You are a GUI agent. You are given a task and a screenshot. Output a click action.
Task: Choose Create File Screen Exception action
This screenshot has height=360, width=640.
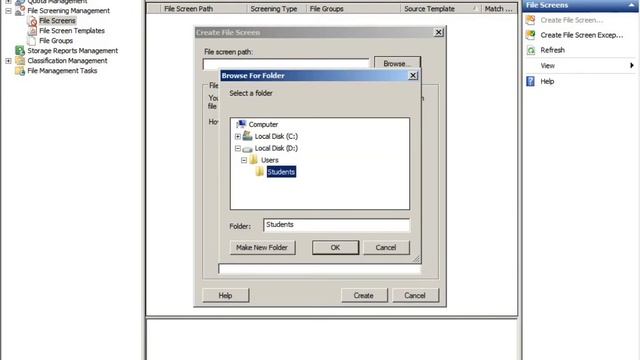[582, 35]
